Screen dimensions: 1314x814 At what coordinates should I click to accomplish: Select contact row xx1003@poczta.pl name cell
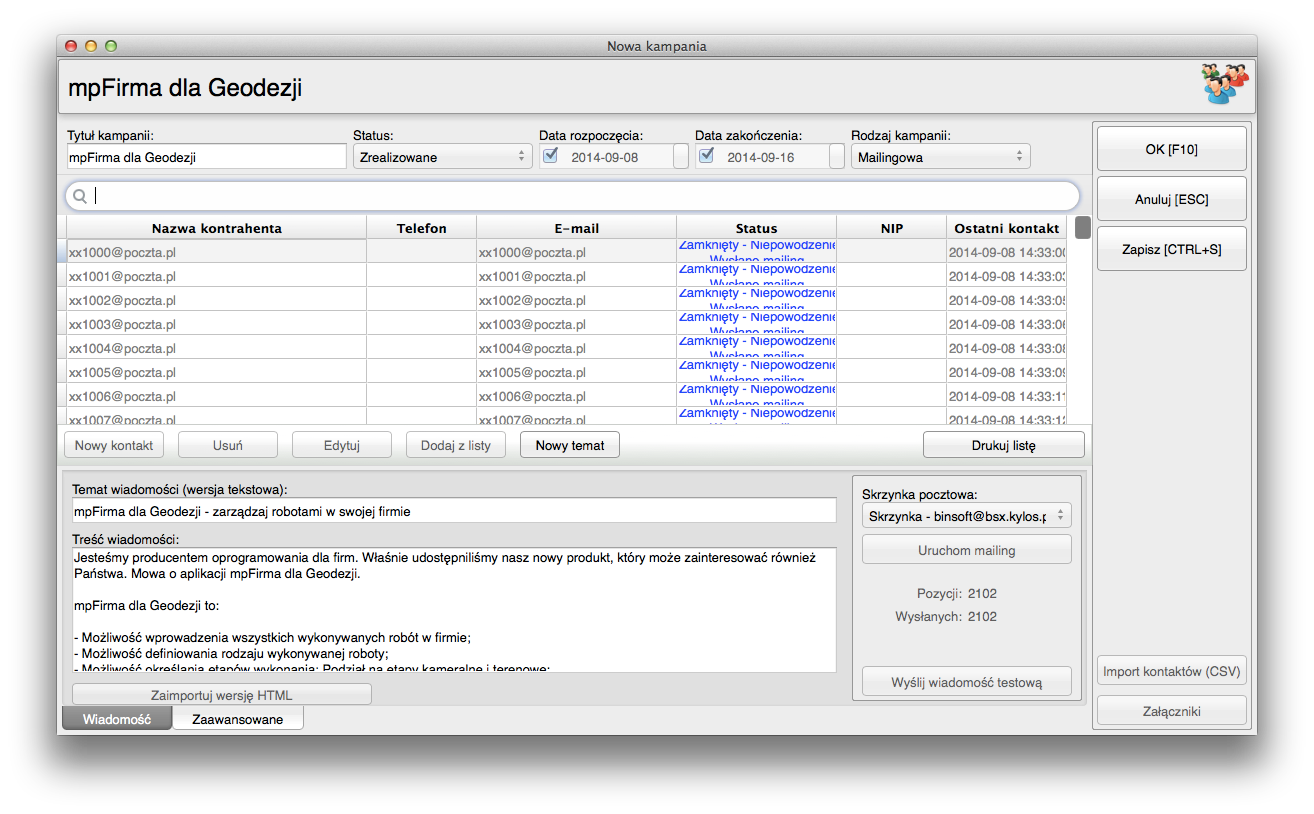point(217,324)
